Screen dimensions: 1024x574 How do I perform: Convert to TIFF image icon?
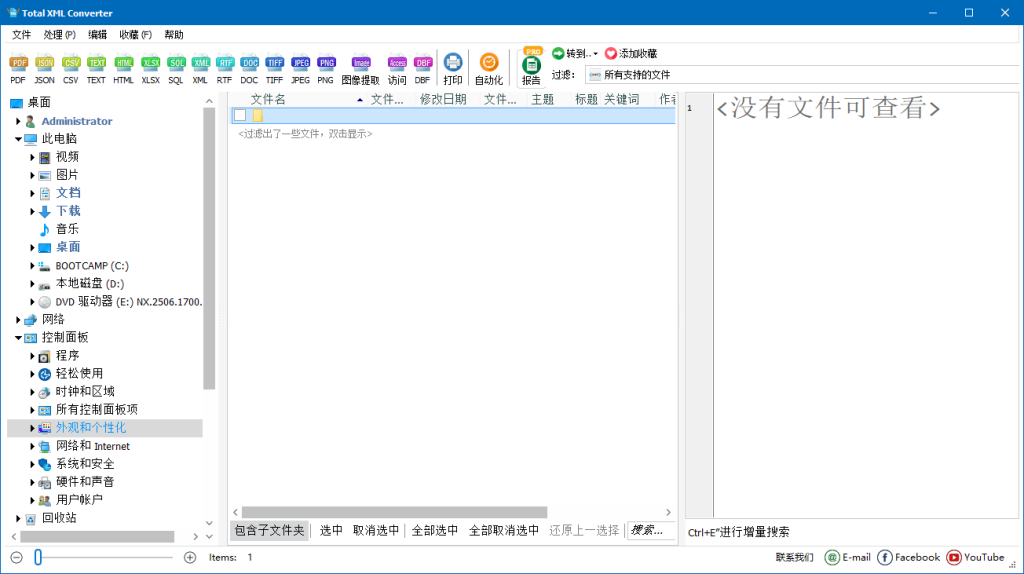[x=274, y=69]
